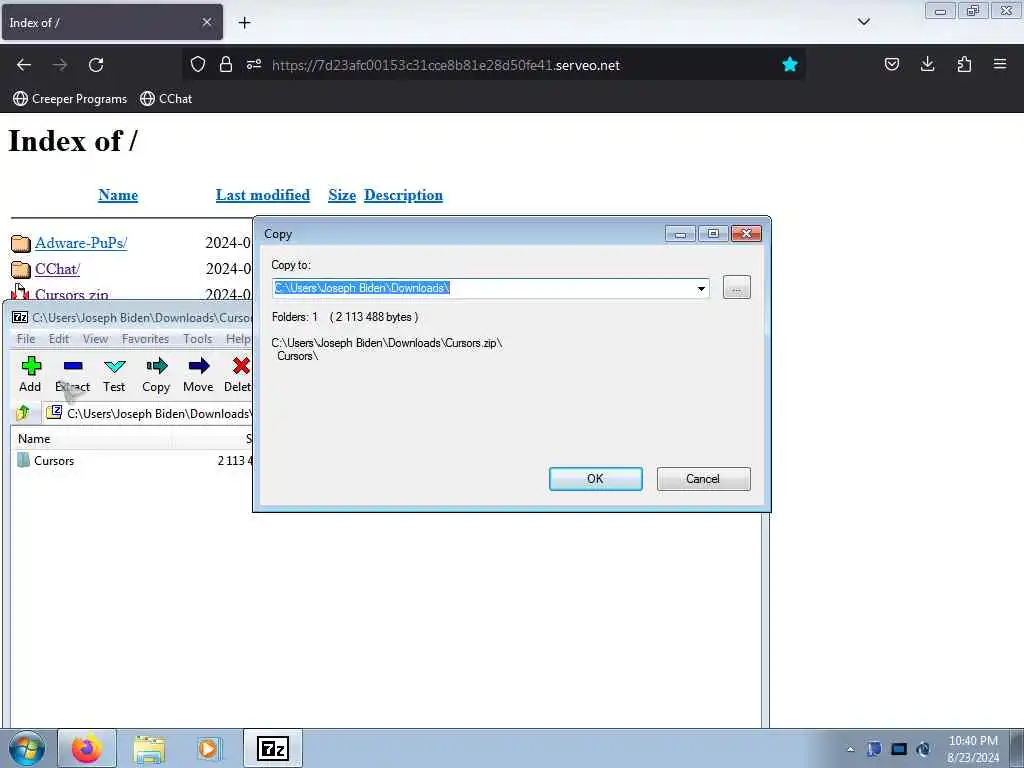Viewport: 1024px width, 768px height.
Task: Sort index by Name header link
Action: (x=118, y=195)
